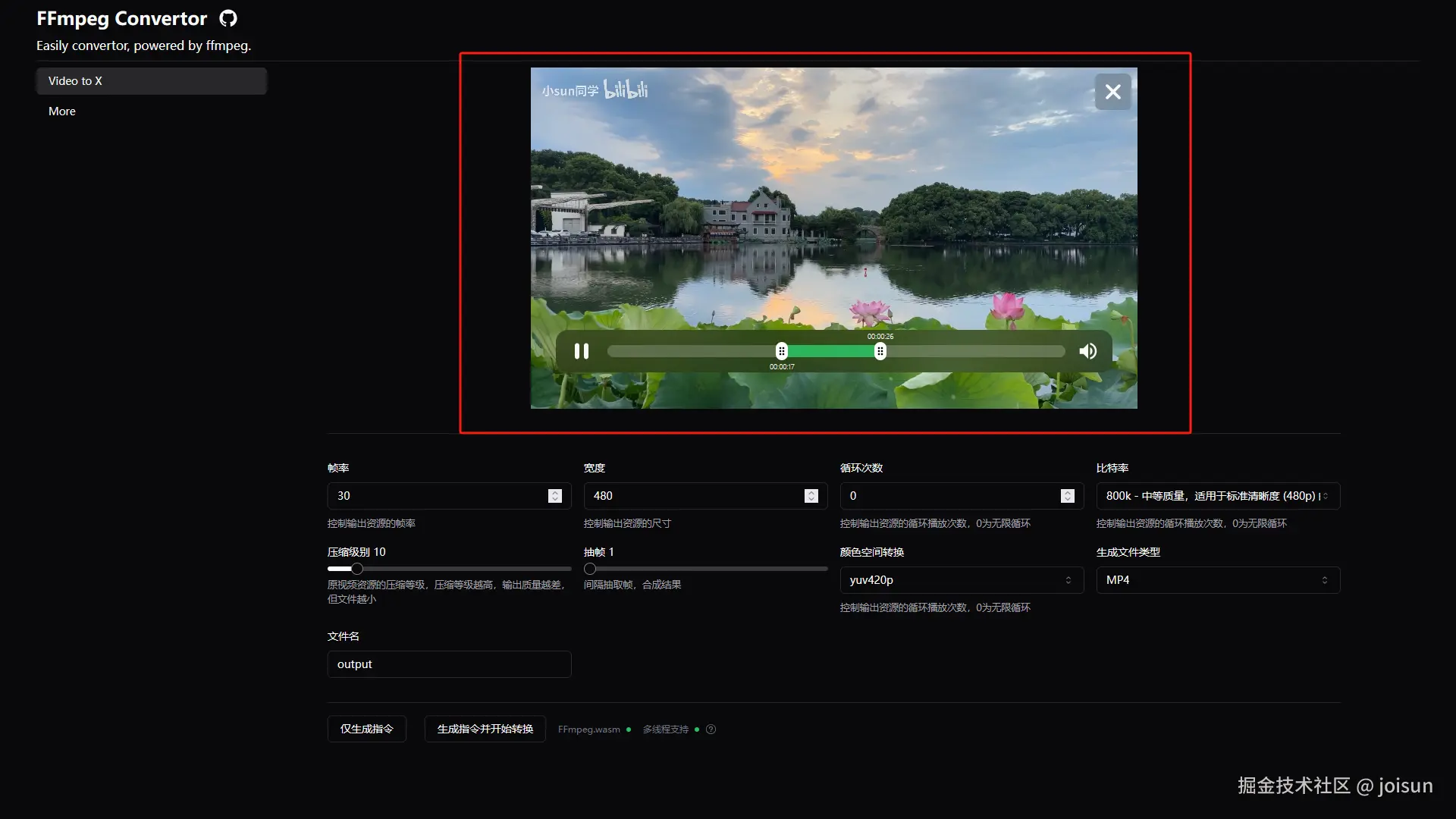The width and height of the screenshot is (1456, 819).
Task: Click the frame skip slider handle
Action: 590,569
